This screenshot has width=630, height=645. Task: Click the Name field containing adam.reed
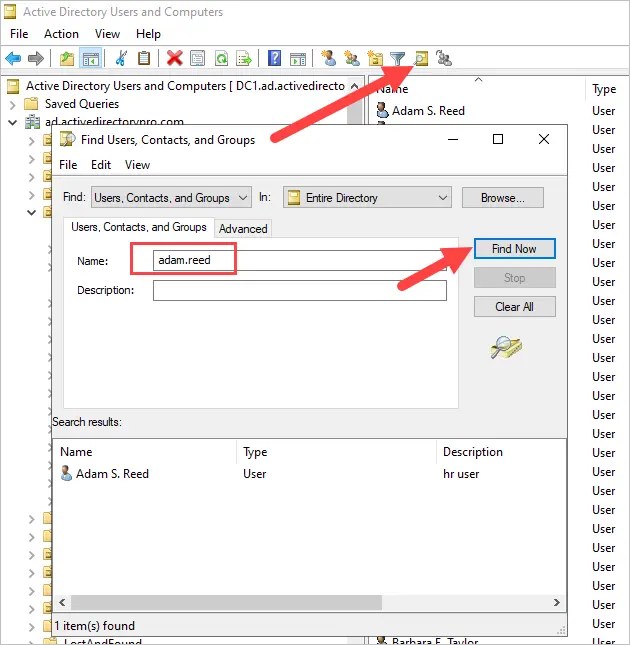coord(299,260)
